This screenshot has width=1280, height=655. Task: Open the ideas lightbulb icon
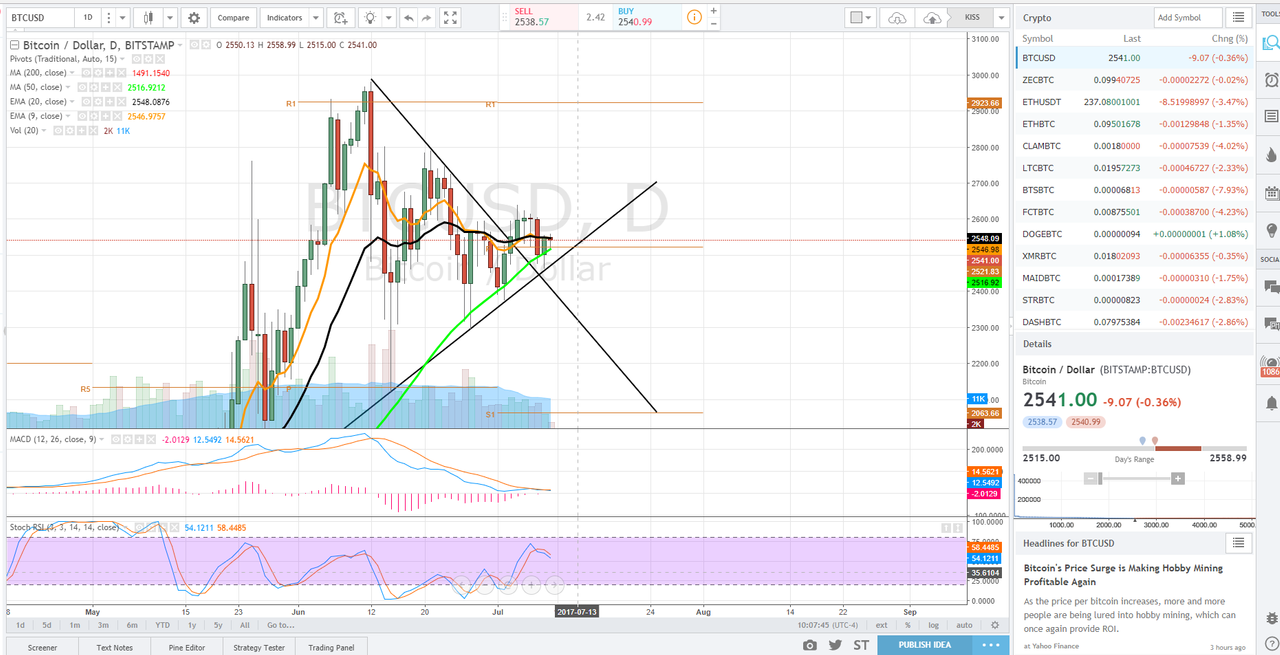(372, 18)
